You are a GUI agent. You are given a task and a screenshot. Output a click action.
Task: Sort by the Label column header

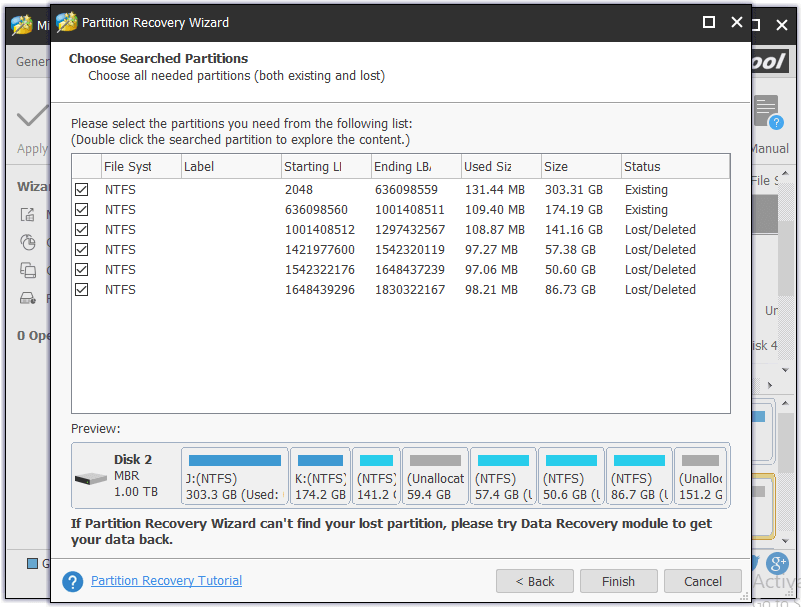(231, 167)
